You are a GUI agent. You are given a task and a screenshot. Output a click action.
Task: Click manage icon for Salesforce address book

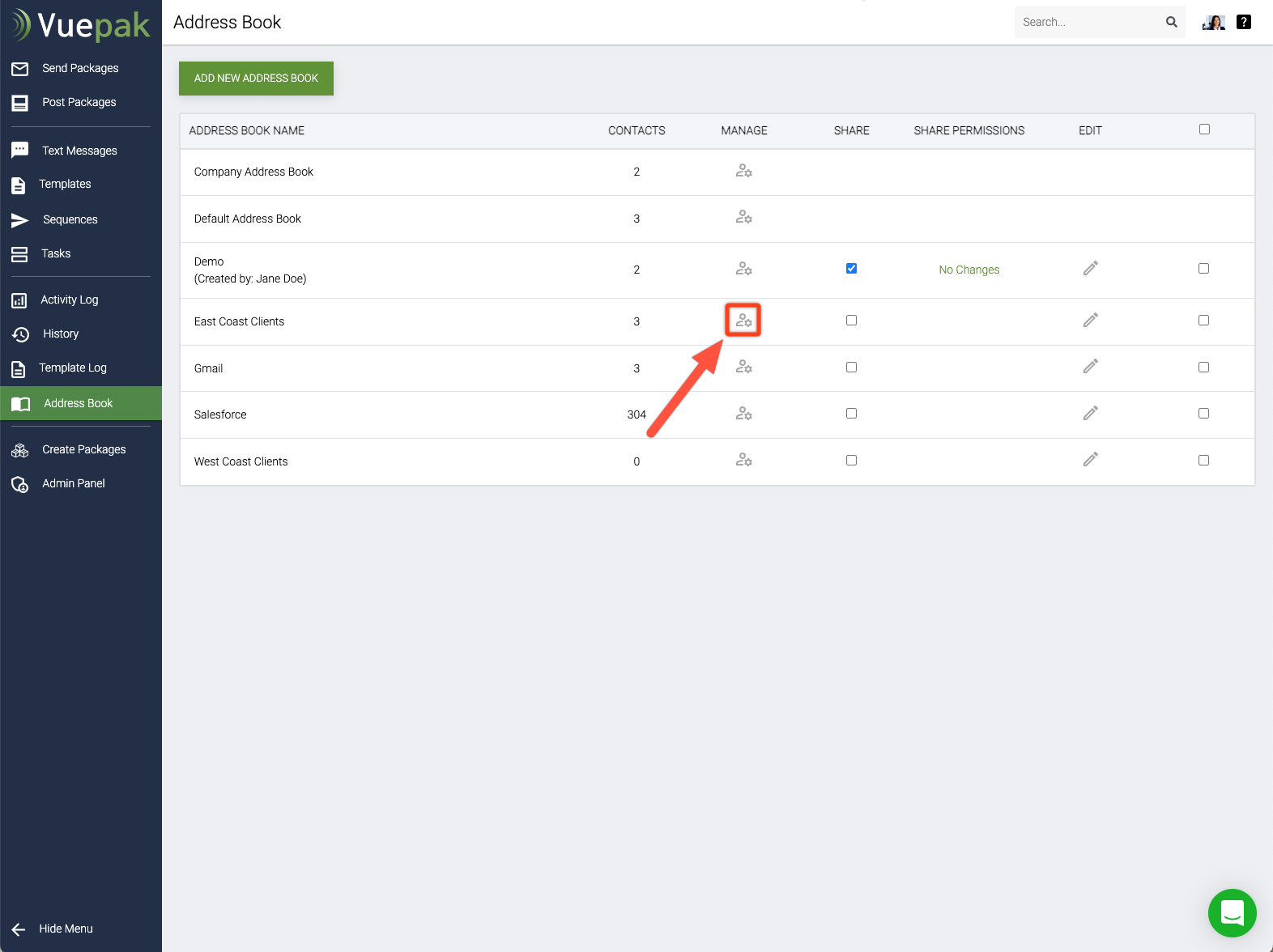(743, 414)
